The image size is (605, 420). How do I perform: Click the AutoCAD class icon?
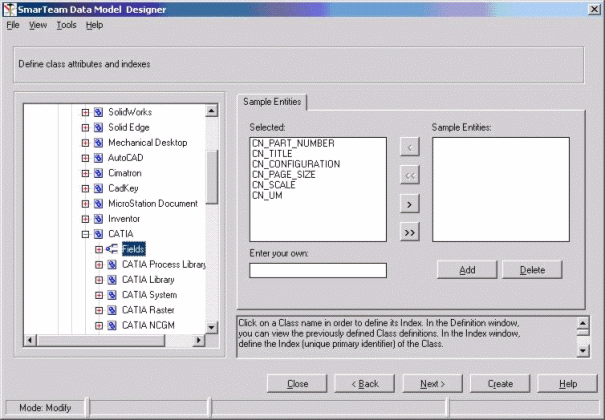click(x=98, y=158)
